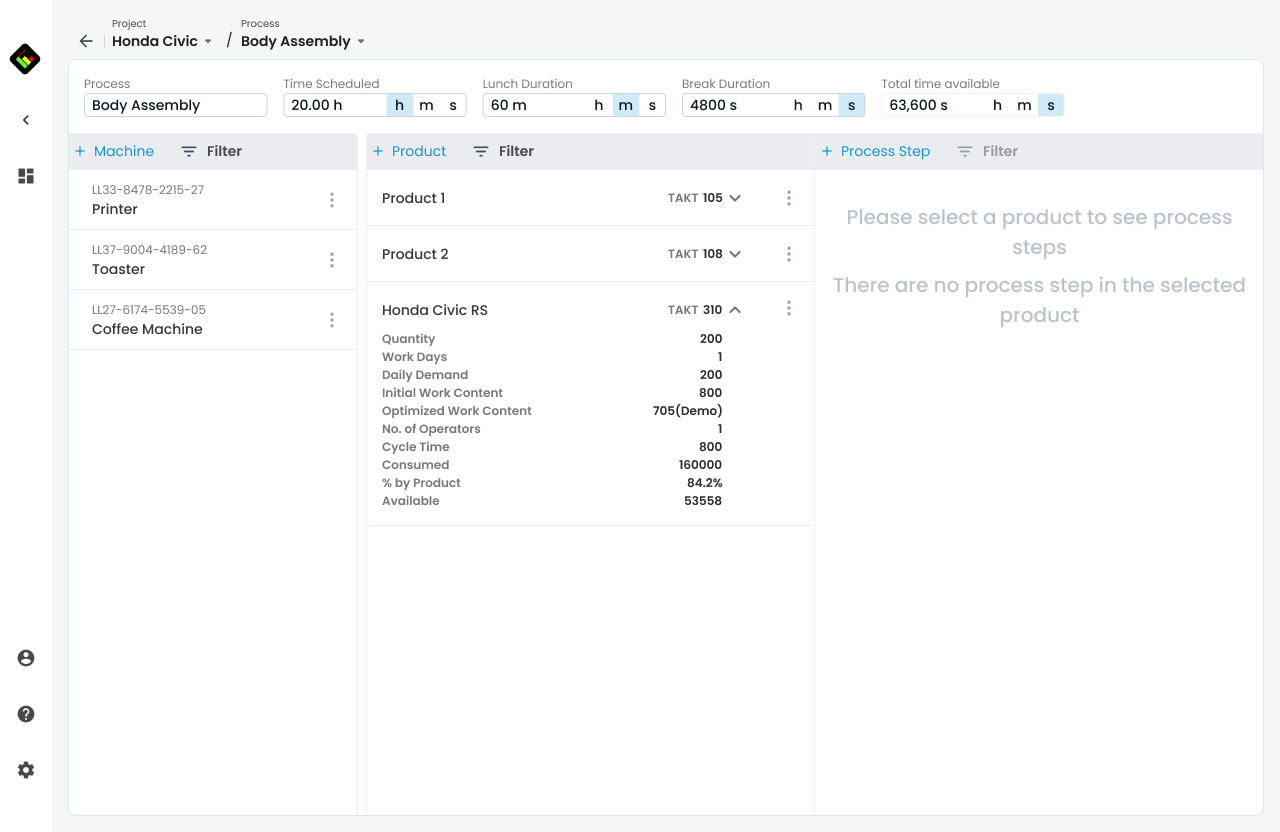The width and height of the screenshot is (1280, 832).
Task: Open the settings gear icon
Action: pyautogui.click(x=26, y=770)
